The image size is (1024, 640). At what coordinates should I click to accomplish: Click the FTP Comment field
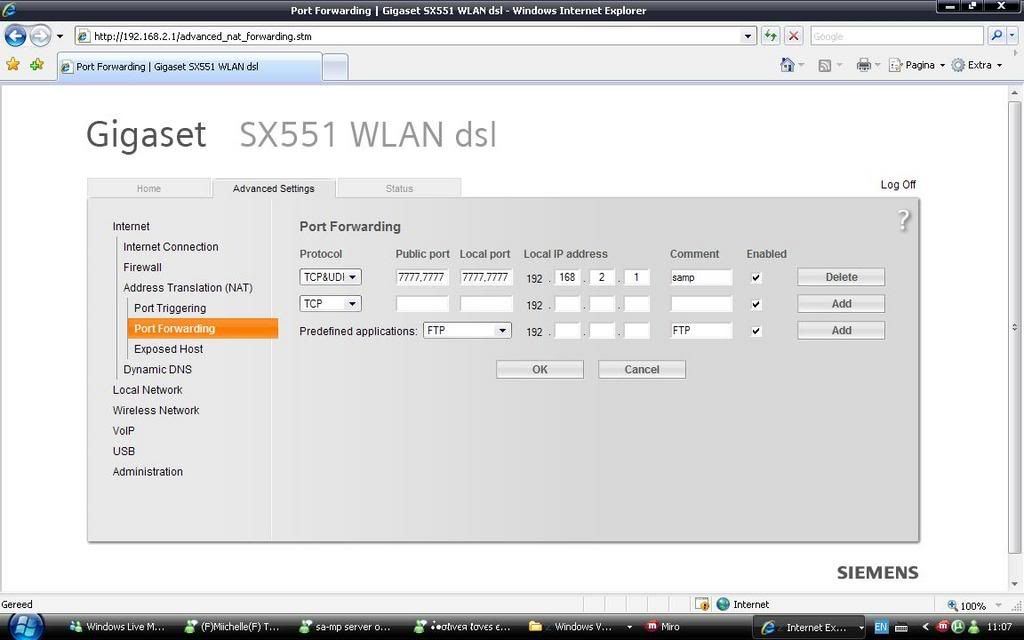click(x=701, y=330)
